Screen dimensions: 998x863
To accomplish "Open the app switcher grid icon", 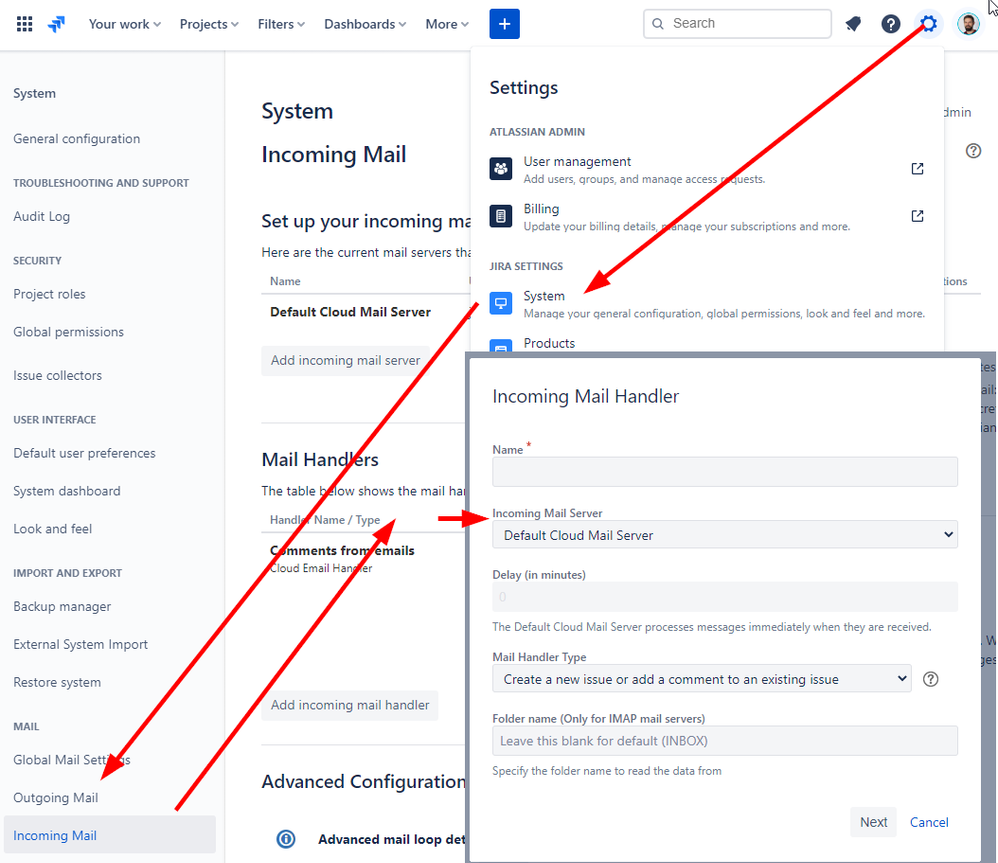I will (24, 24).
